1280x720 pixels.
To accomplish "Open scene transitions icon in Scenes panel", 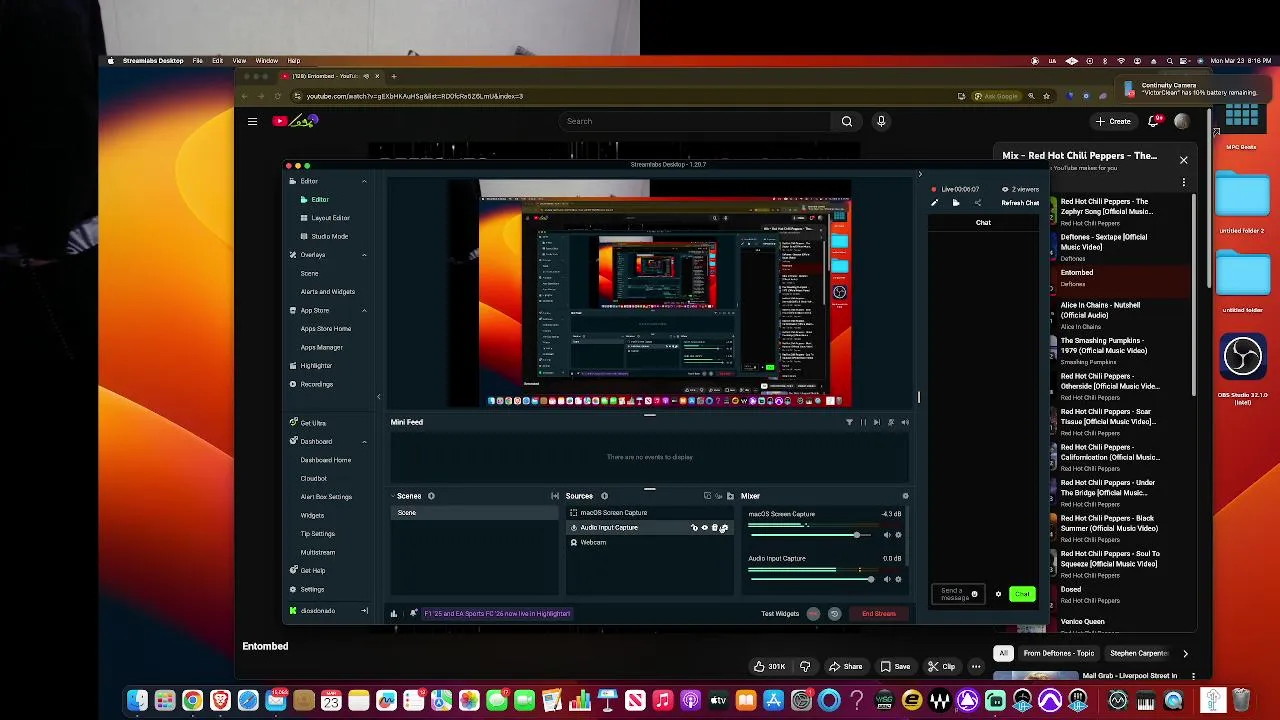I will coord(555,496).
